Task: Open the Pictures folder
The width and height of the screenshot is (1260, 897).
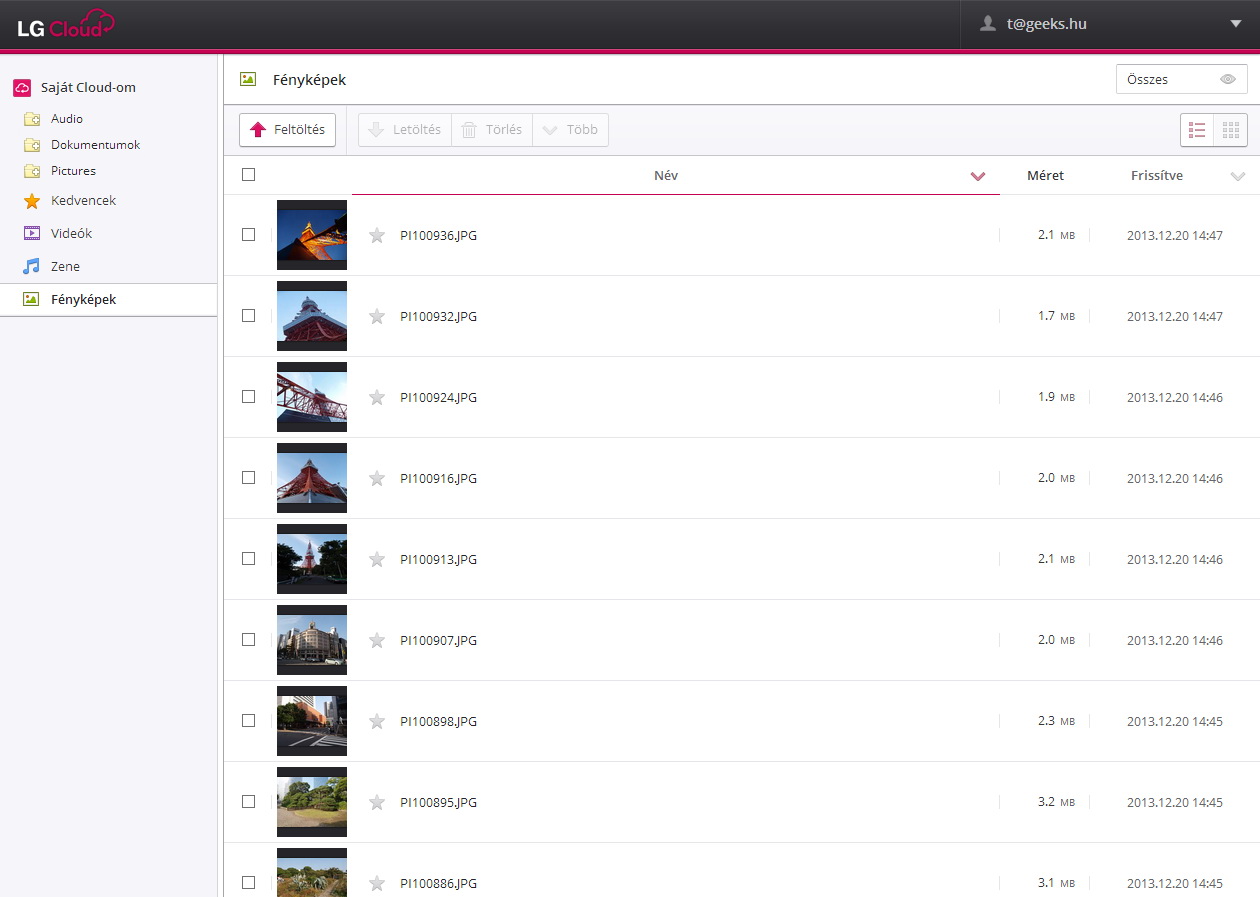Action: (73, 171)
